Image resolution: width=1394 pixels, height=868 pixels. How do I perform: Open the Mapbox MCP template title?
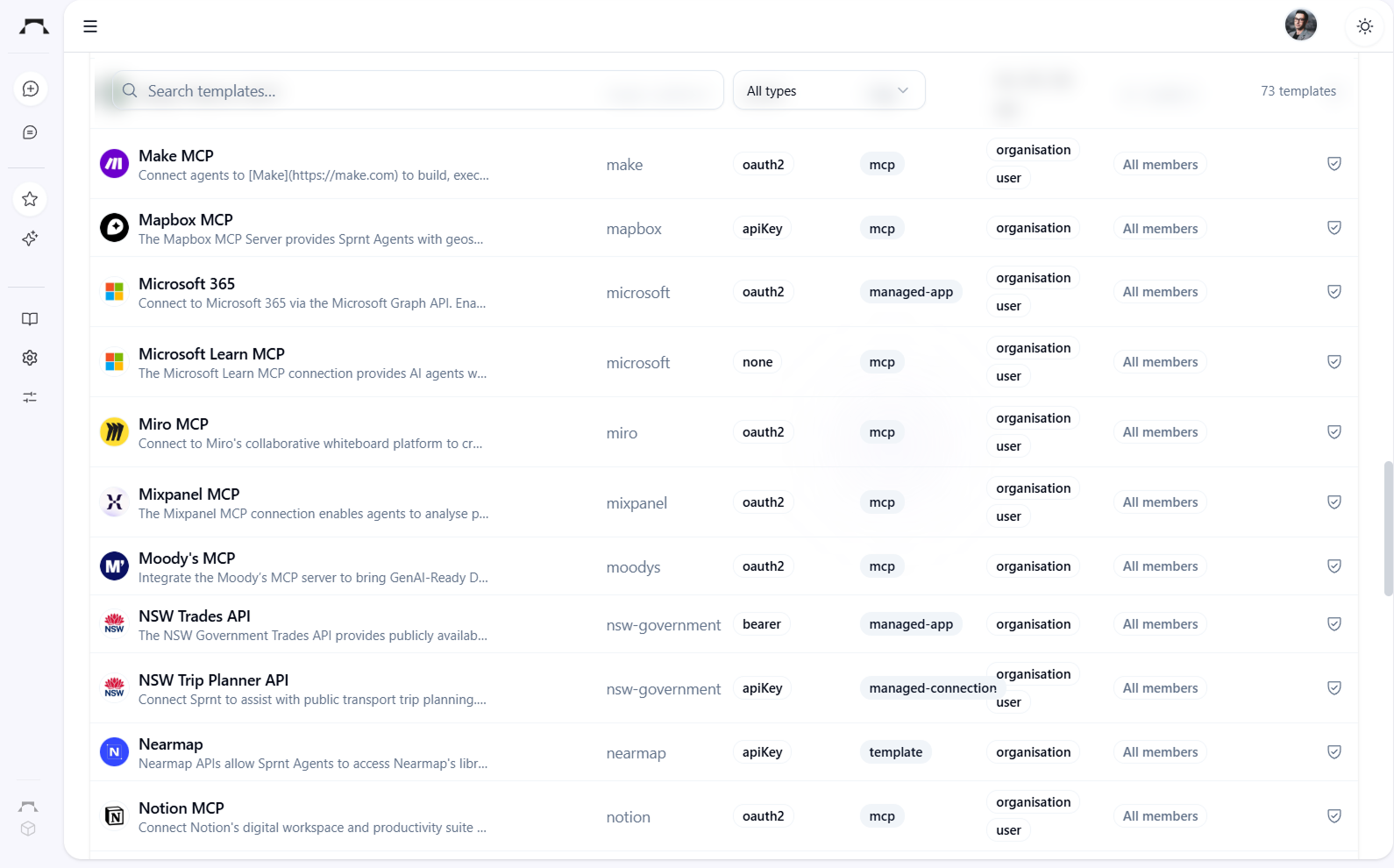tap(186, 219)
